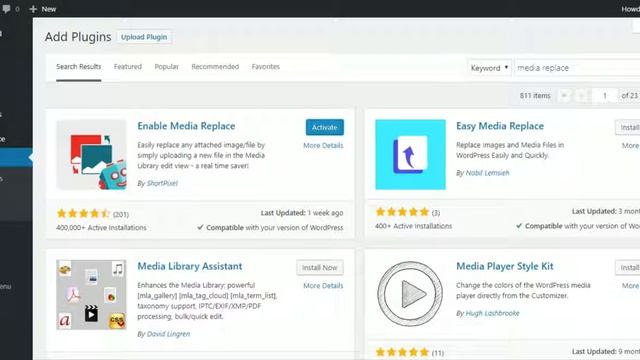
Task: Open the Media Library Assistant title link
Action: (190, 267)
